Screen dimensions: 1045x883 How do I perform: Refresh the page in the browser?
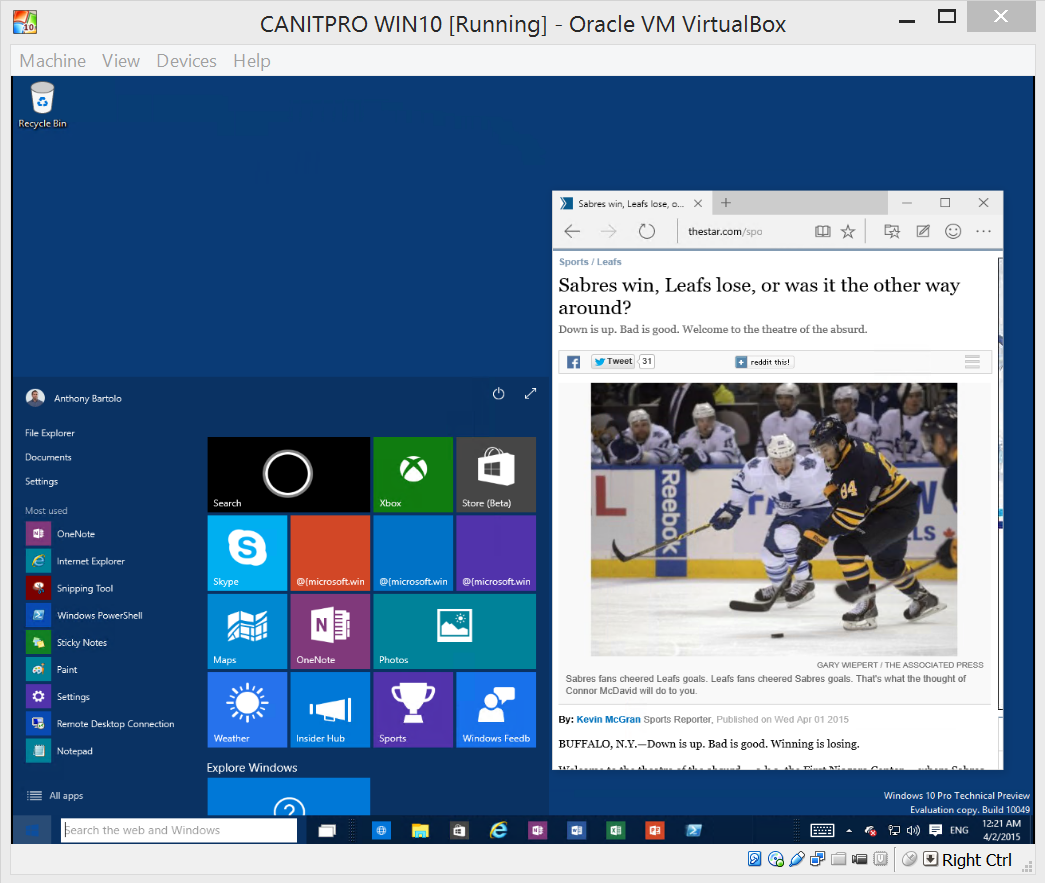(646, 232)
